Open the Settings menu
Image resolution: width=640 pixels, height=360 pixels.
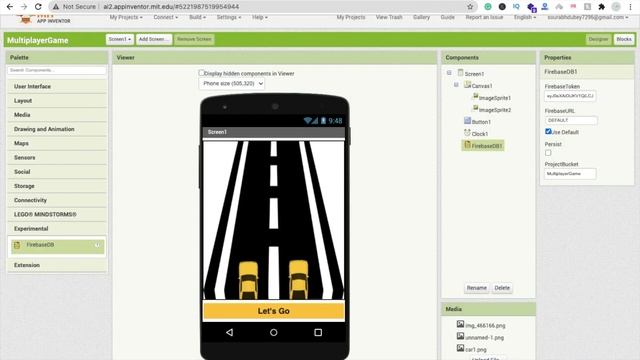point(229,17)
